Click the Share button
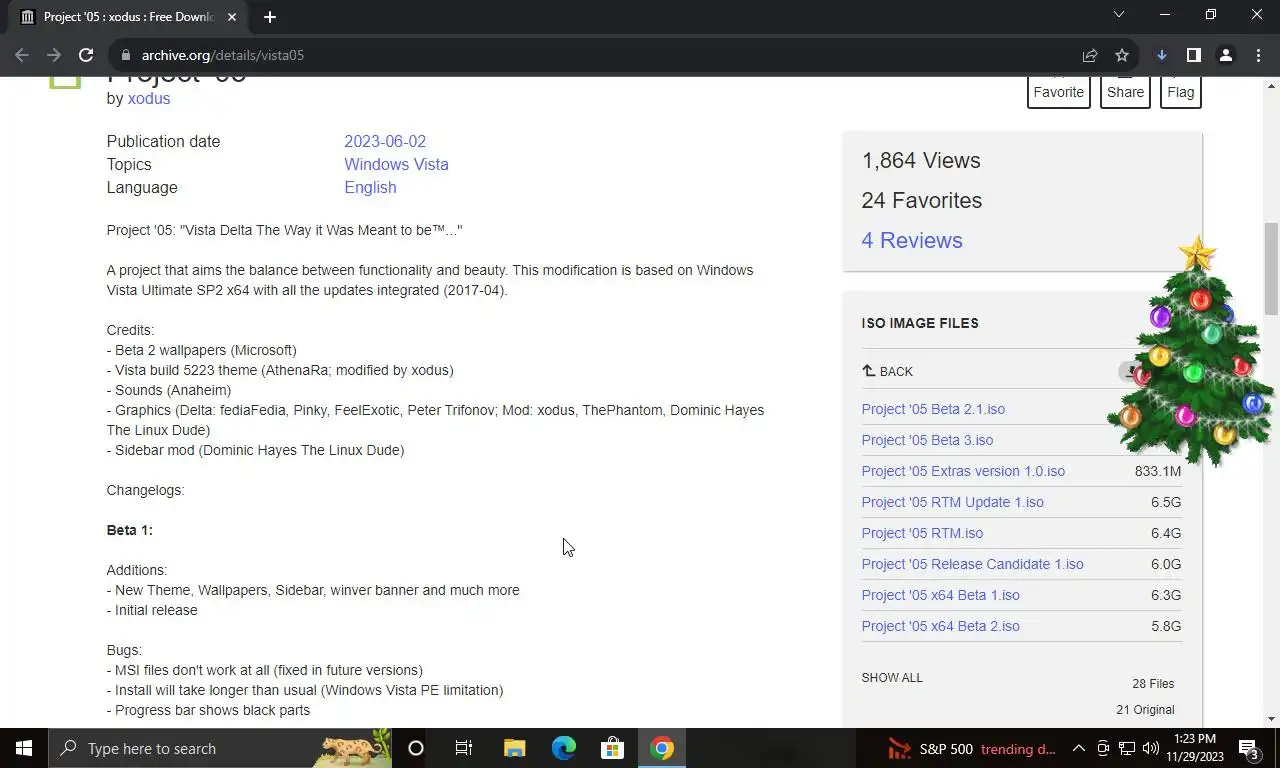Image resolution: width=1280 pixels, height=768 pixels. point(1125,92)
